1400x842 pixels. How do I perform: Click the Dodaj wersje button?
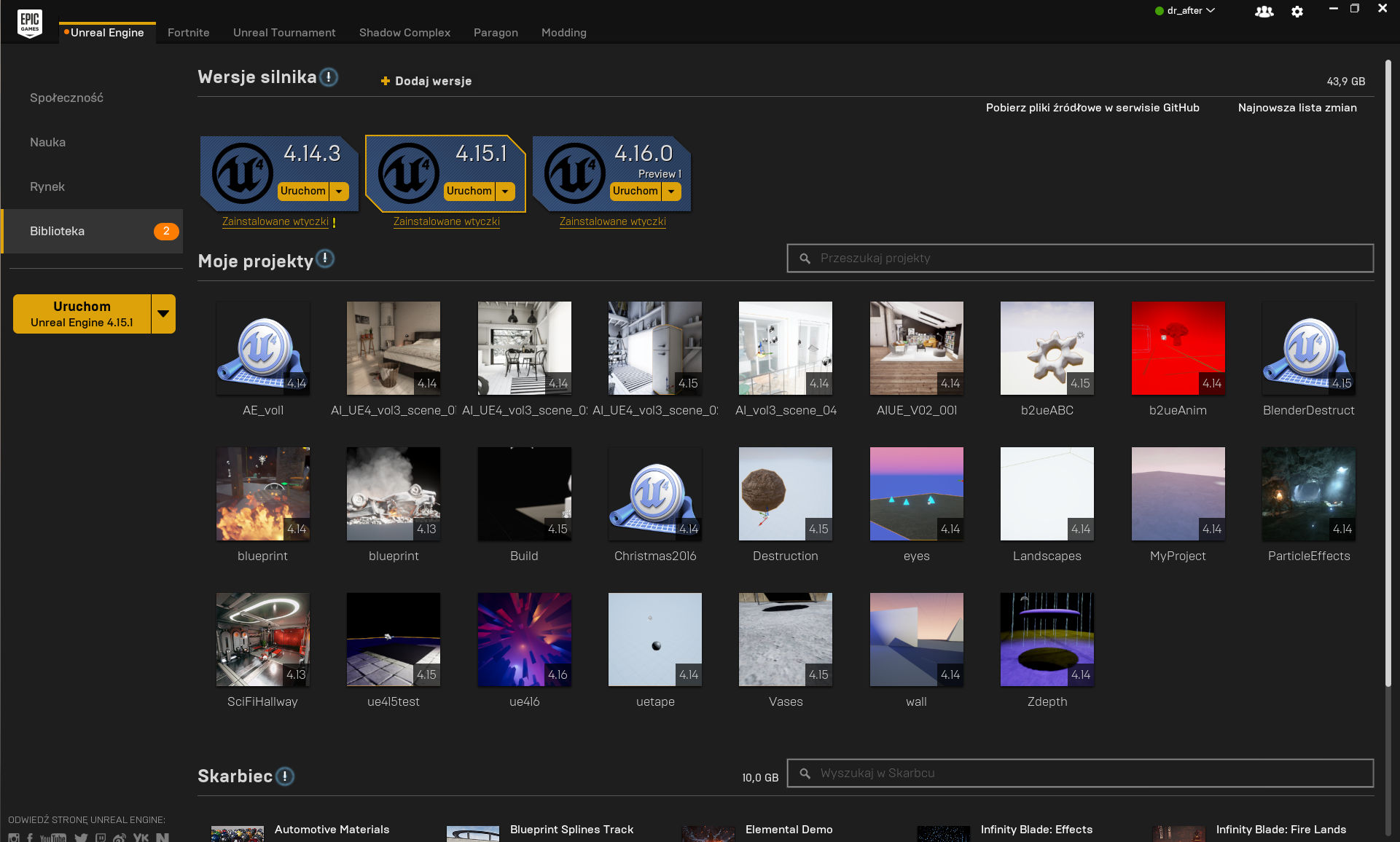(x=426, y=81)
